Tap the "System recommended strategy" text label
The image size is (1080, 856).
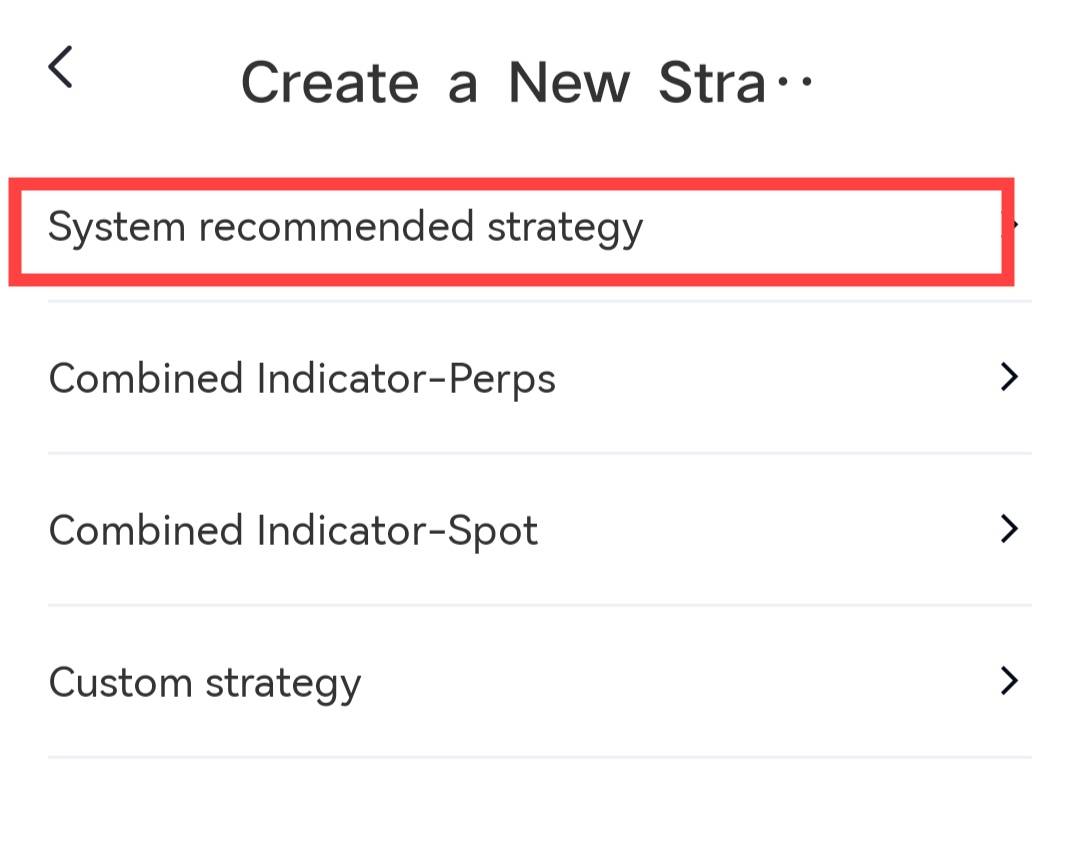345,228
